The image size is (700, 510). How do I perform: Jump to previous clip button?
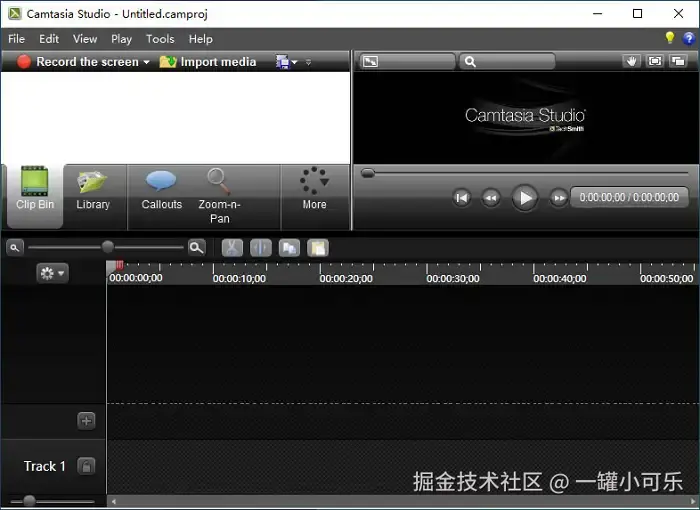(x=462, y=197)
